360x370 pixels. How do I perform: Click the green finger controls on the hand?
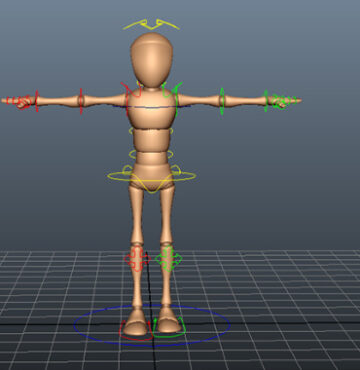(283, 102)
